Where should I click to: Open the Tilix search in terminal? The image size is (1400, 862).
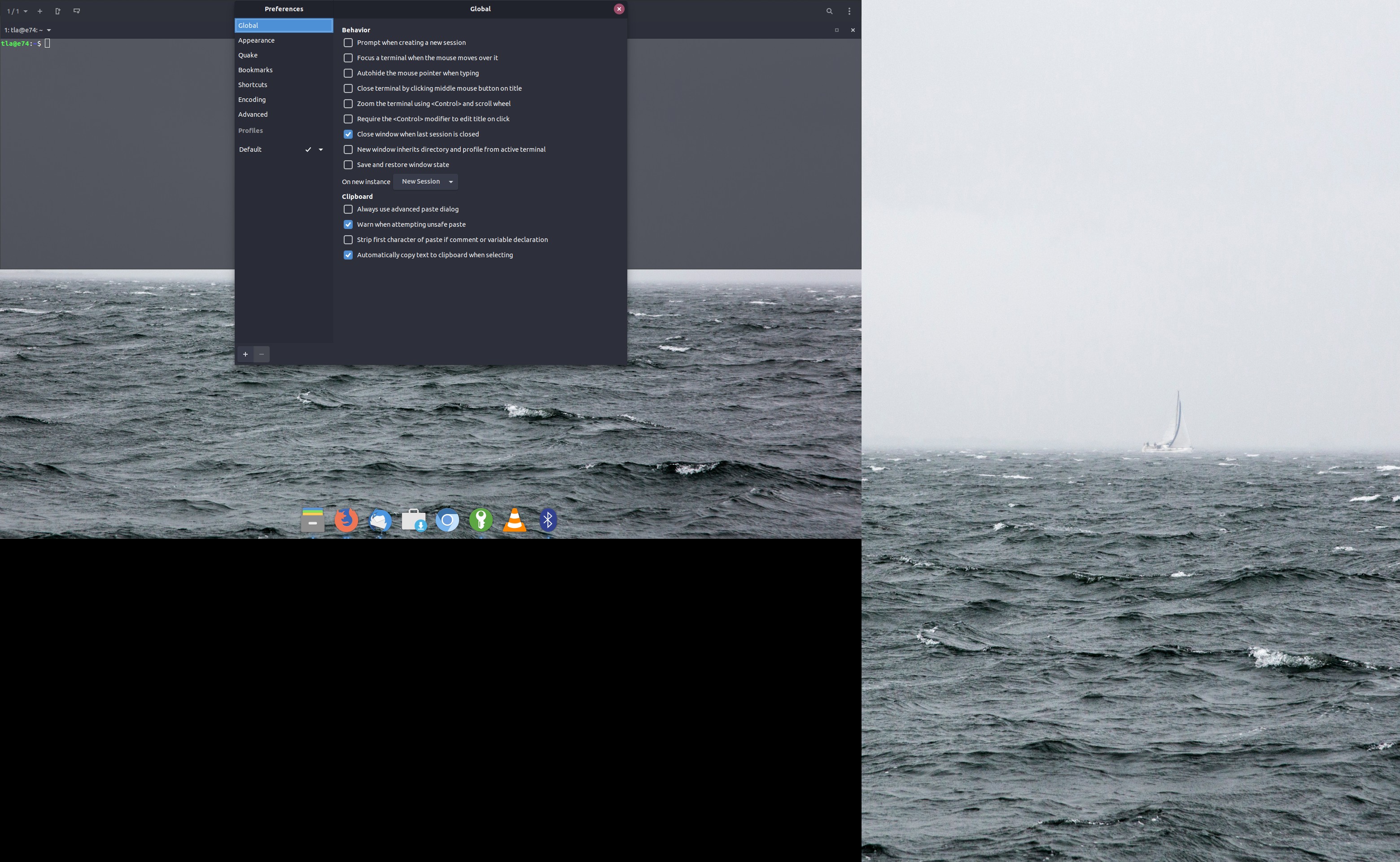pyautogui.click(x=829, y=11)
